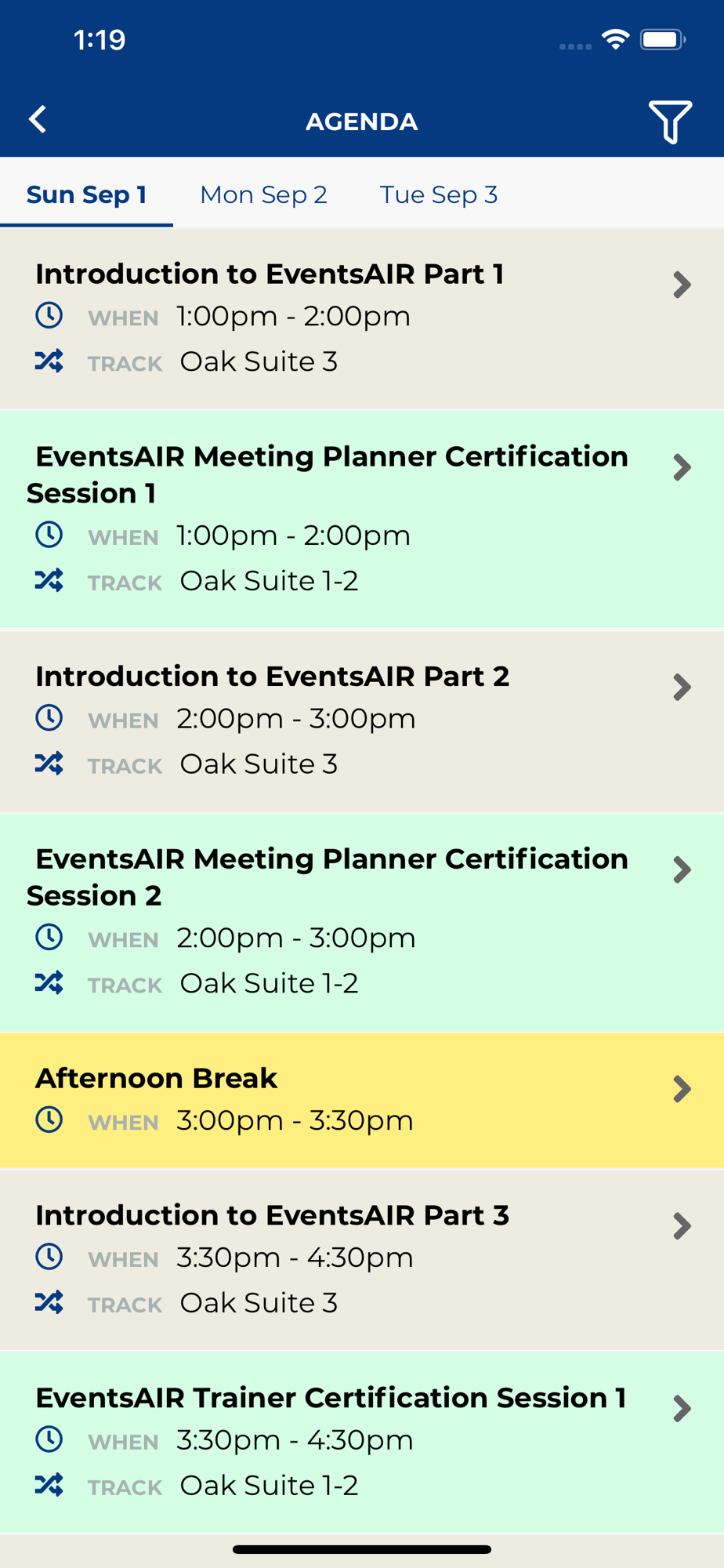Tap clock icon of Introduction Part 3

49,1257
